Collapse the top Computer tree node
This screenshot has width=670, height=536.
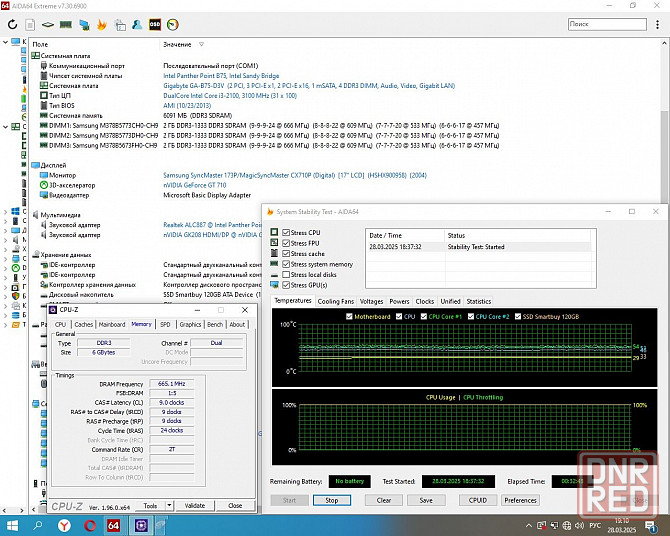(x=5, y=42)
